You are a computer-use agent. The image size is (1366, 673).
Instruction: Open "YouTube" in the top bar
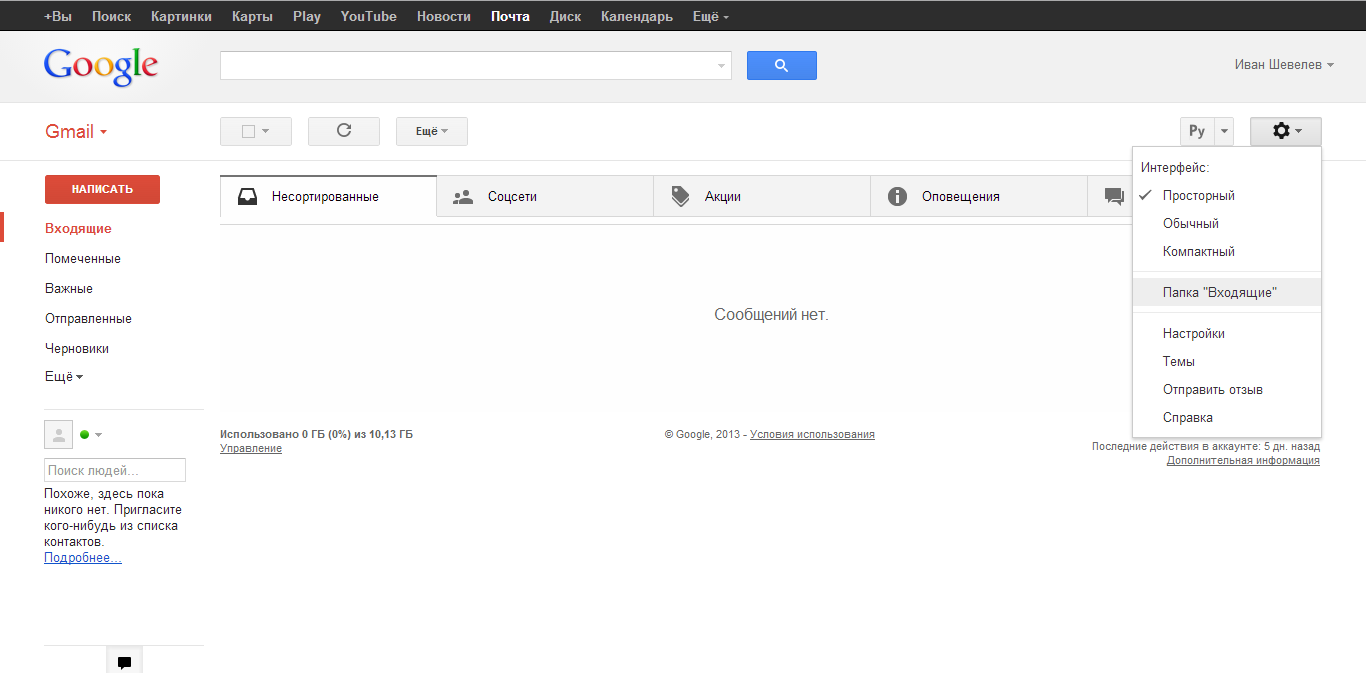tap(368, 17)
